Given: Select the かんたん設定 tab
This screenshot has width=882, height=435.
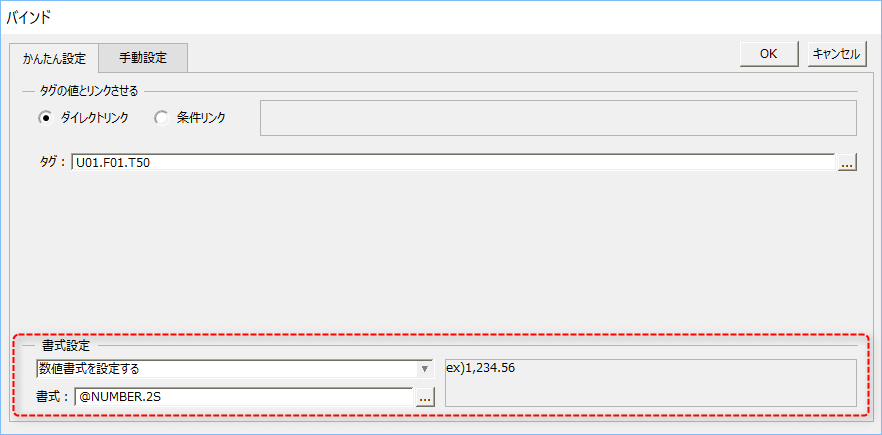Looking at the screenshot, I should coord(54,59).
